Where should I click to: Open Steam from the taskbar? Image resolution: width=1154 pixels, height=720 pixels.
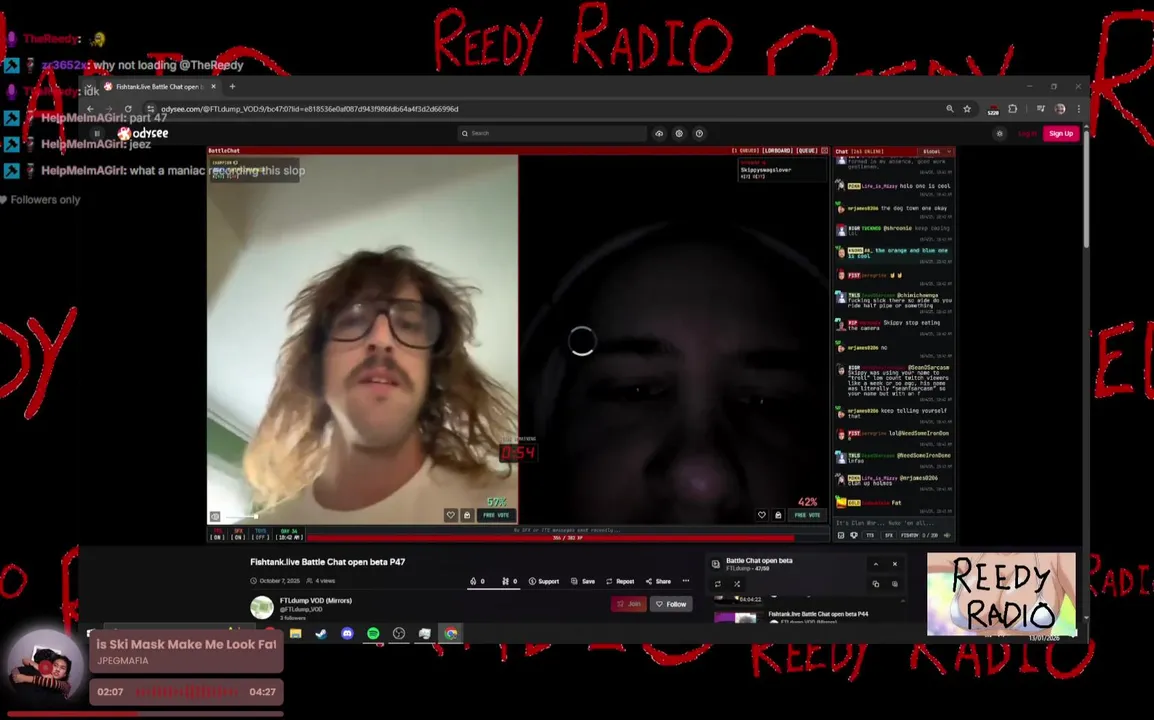pyautogui.click(x=322, y=633)
